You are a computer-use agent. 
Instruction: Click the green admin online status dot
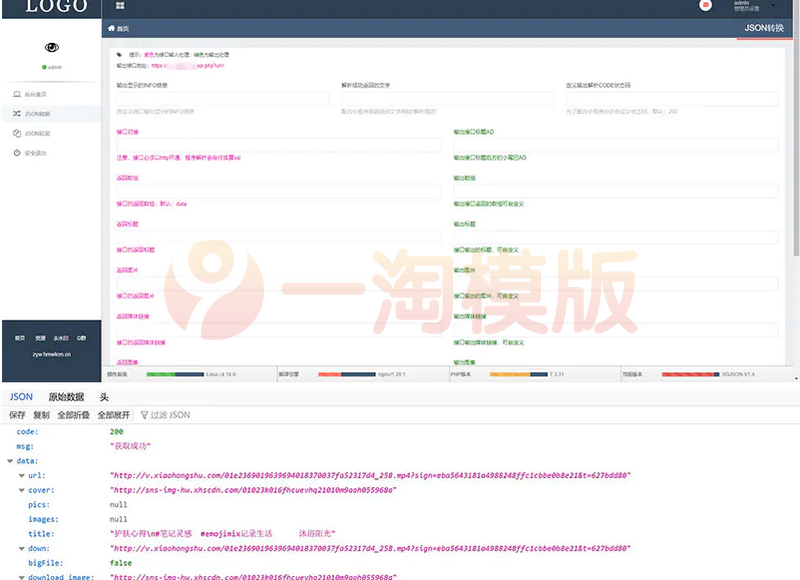44,67
